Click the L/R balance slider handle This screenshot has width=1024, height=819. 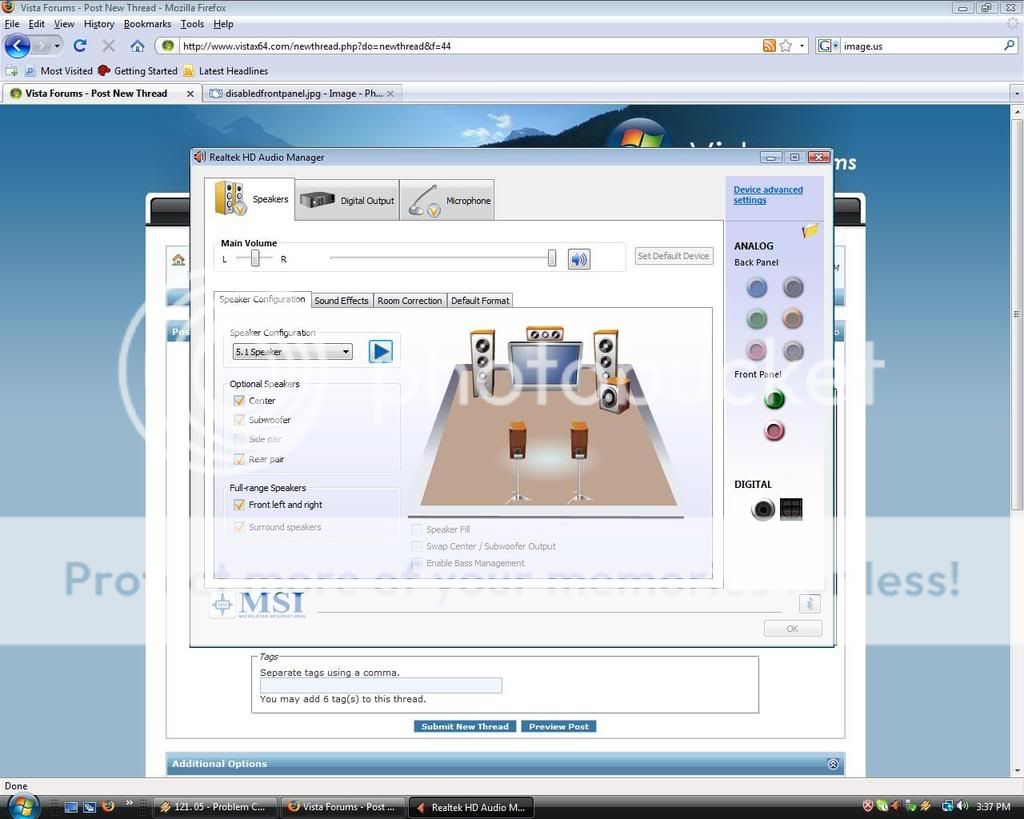coord(255,259)
